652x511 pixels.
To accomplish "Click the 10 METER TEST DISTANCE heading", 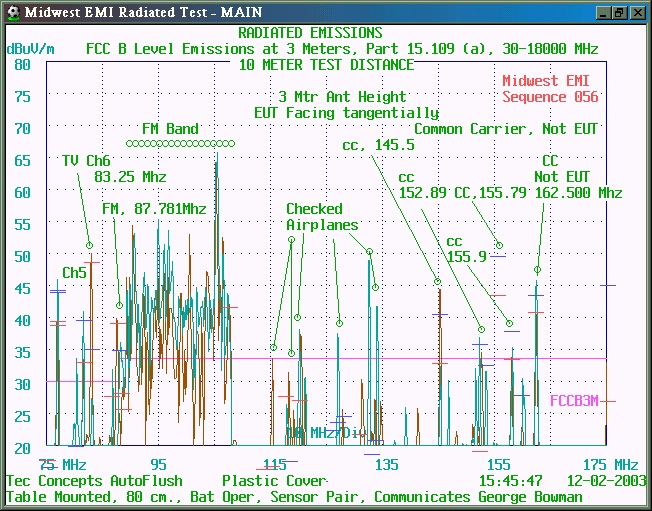I will [x=326, y=64].
